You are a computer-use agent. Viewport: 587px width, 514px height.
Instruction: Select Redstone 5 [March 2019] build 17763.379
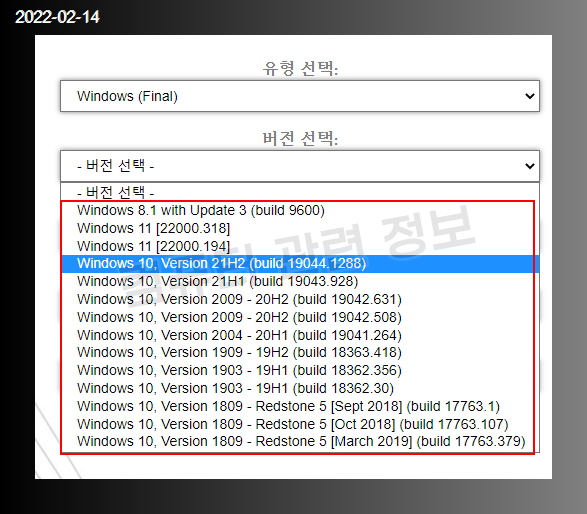(x=299, y=442)
